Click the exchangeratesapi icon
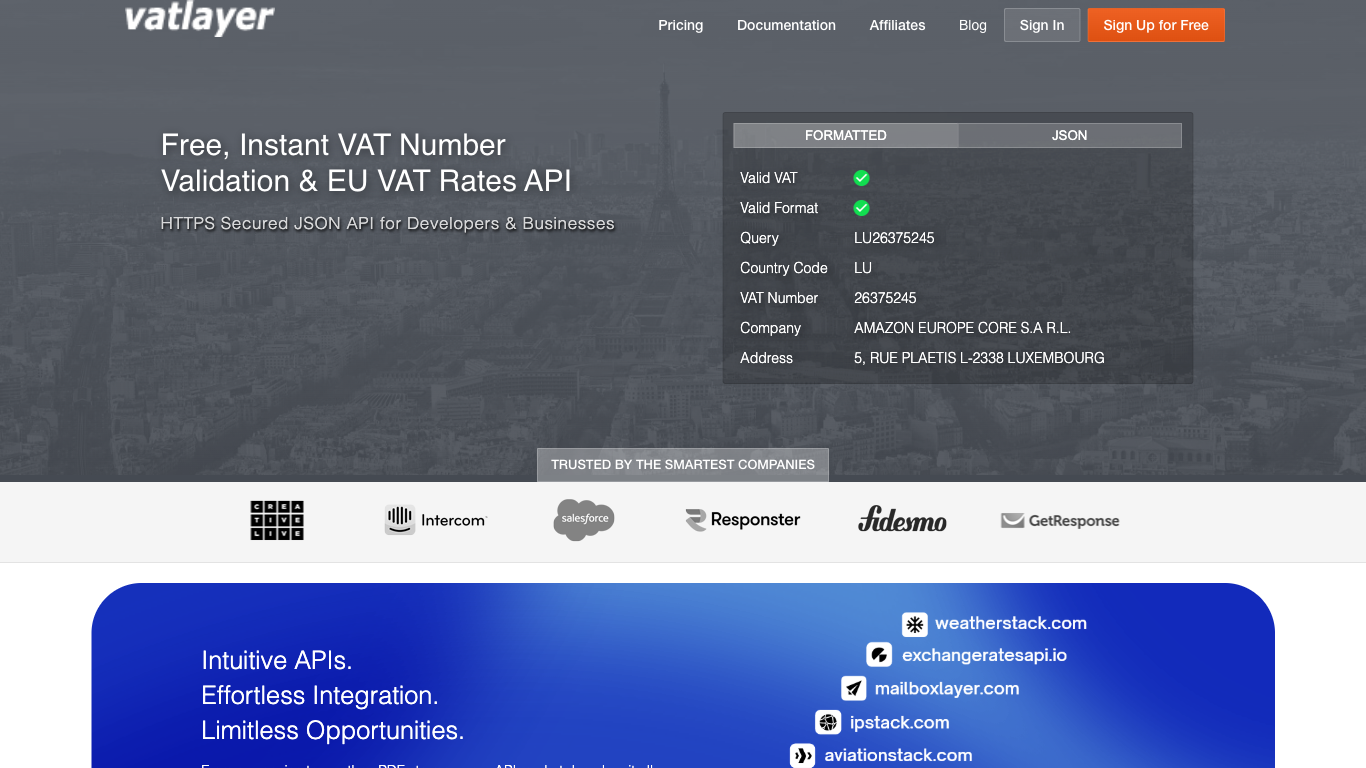This screenshot has height=768, width=1366. pos(879,656)
